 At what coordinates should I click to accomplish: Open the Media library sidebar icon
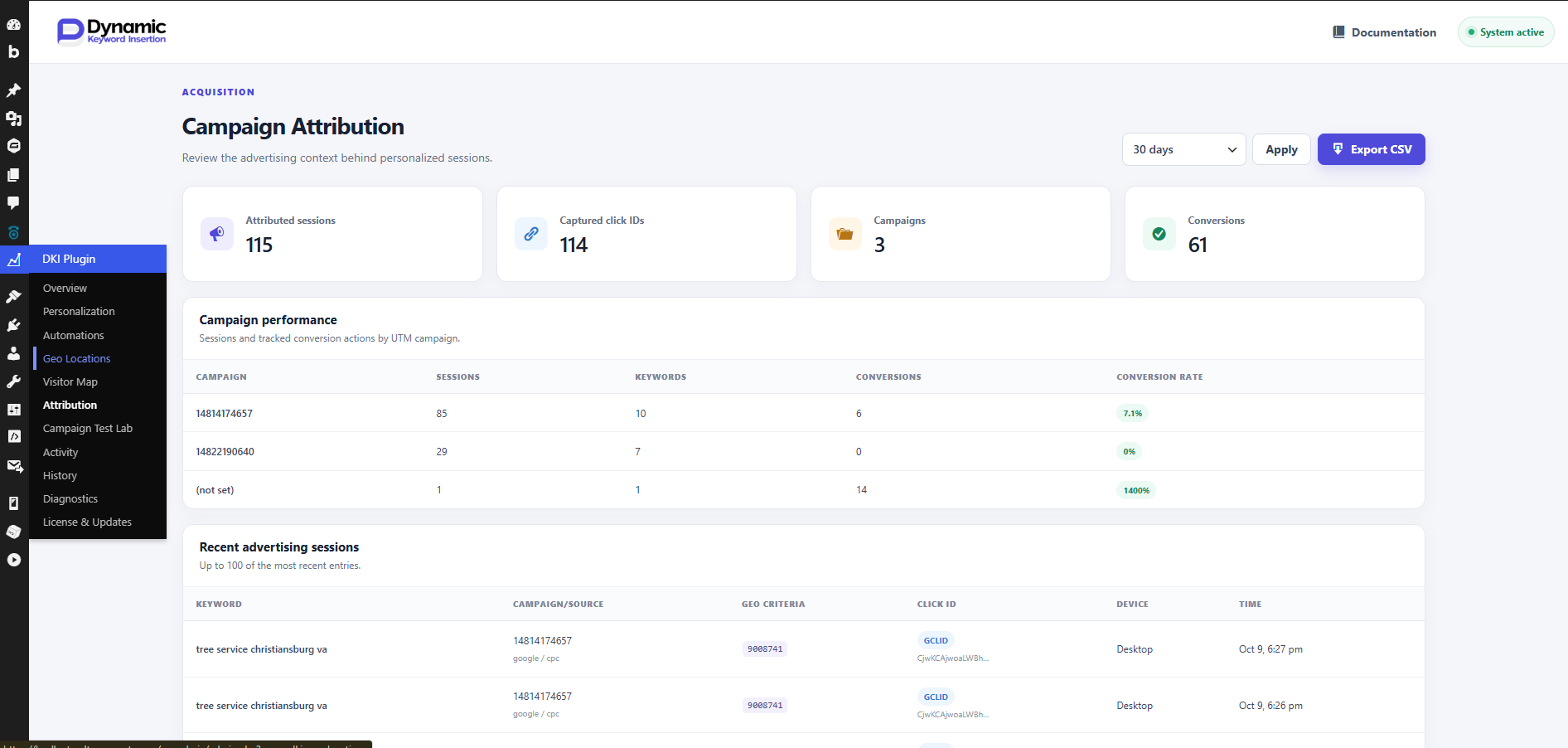coord(13,119)
